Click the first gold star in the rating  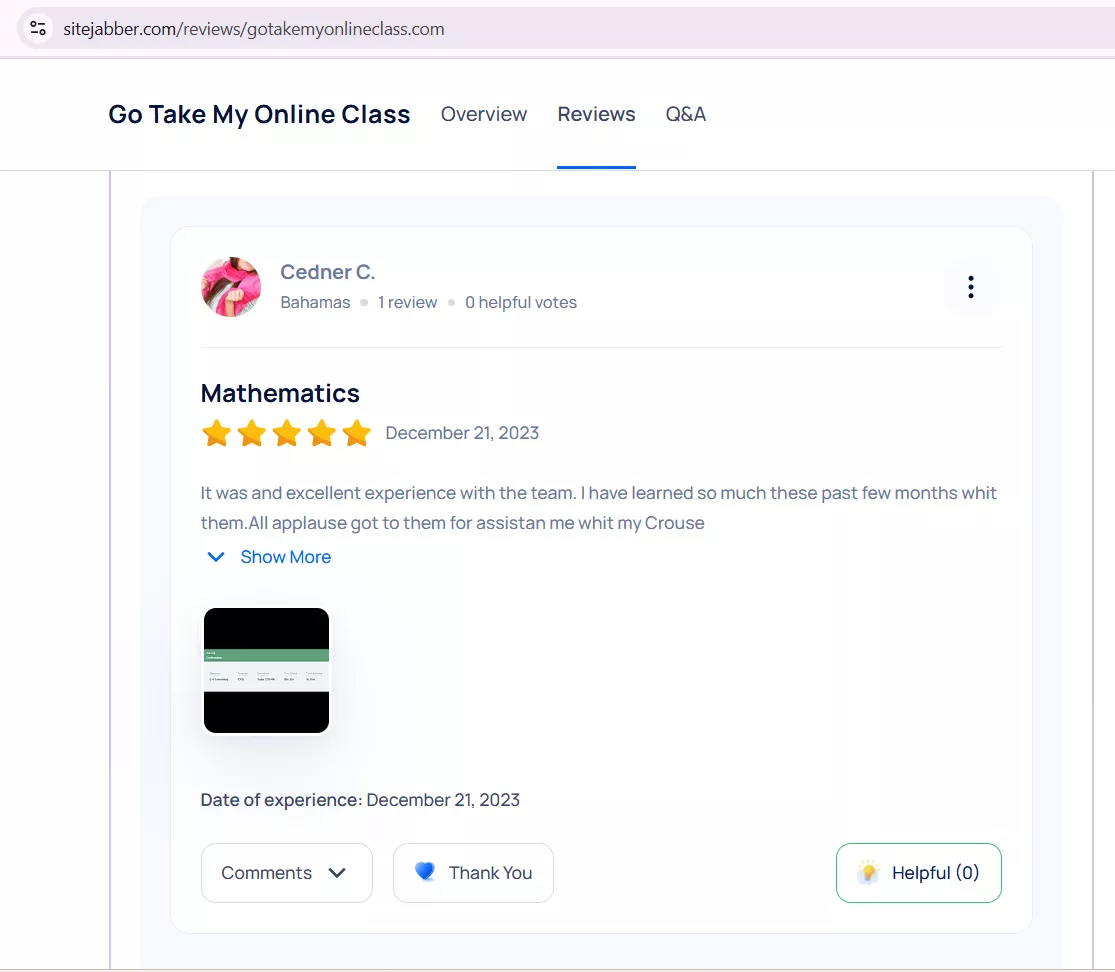pos(216,432)
